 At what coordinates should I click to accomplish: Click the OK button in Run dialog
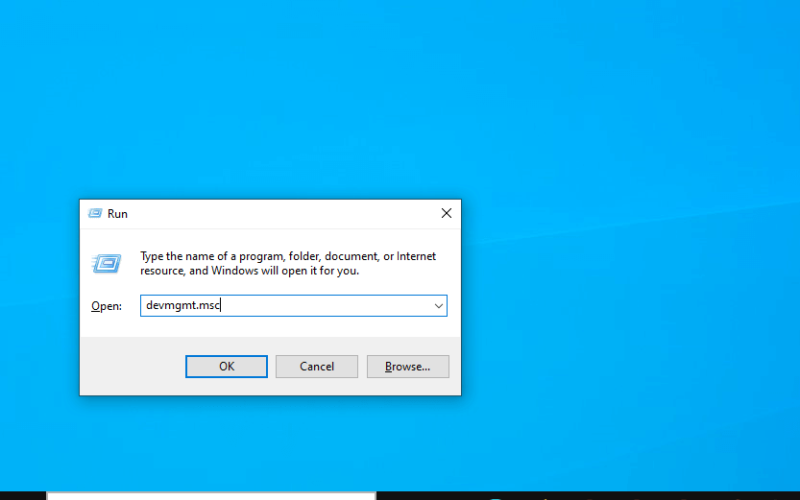click(x=226, y=366)
